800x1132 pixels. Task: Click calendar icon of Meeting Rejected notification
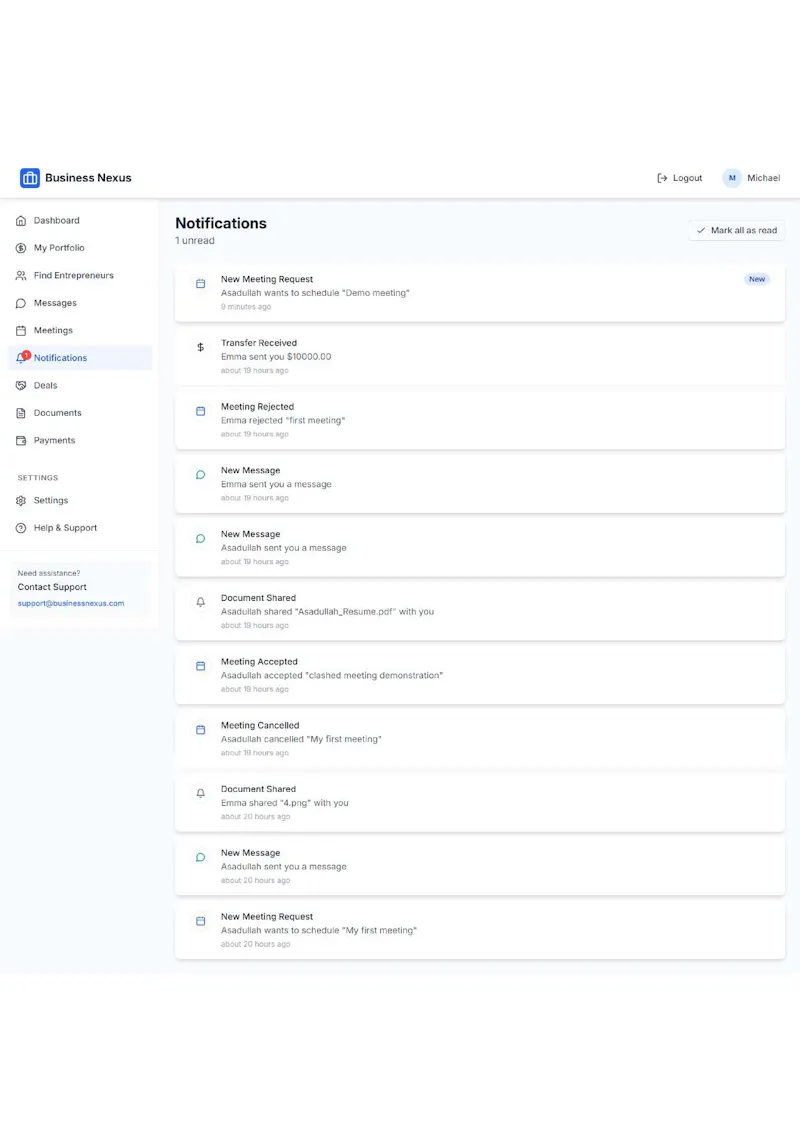point(201,411)
